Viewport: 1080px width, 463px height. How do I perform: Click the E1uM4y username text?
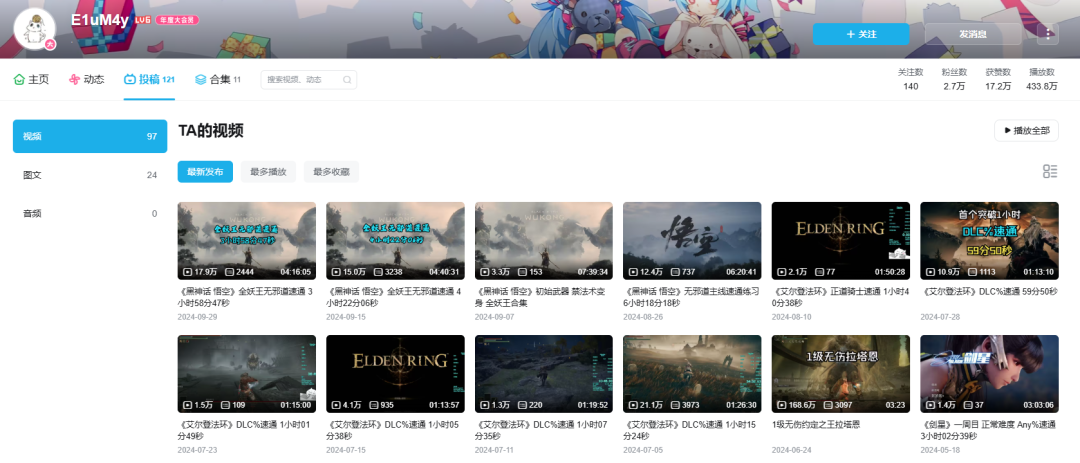(100, 19)
